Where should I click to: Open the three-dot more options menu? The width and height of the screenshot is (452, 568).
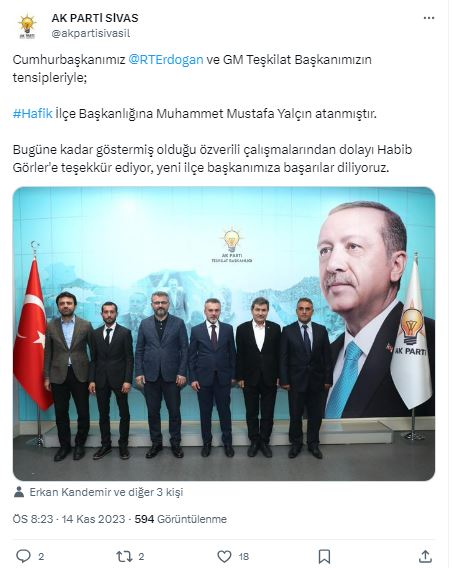click(429, 18)
